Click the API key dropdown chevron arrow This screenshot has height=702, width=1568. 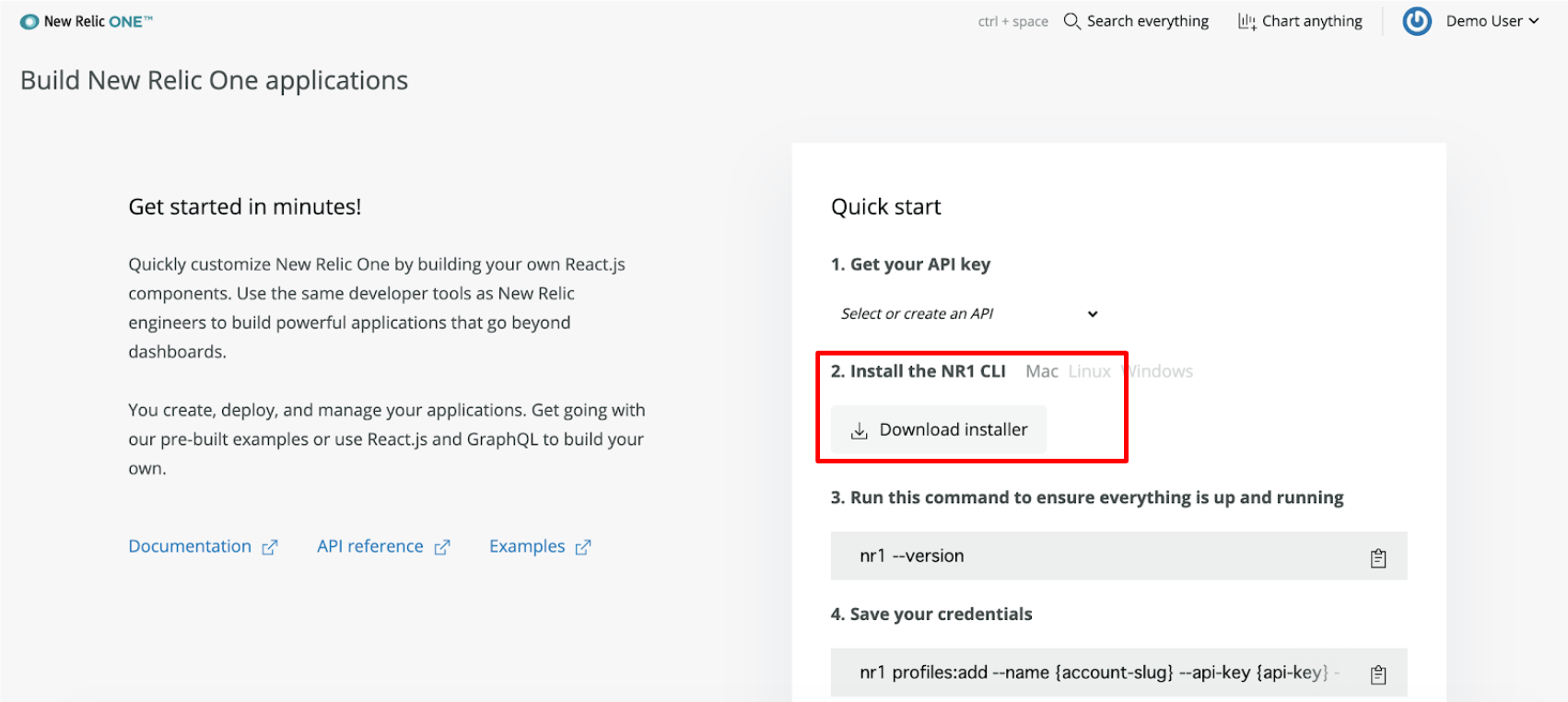click(x=1093, y=314)
